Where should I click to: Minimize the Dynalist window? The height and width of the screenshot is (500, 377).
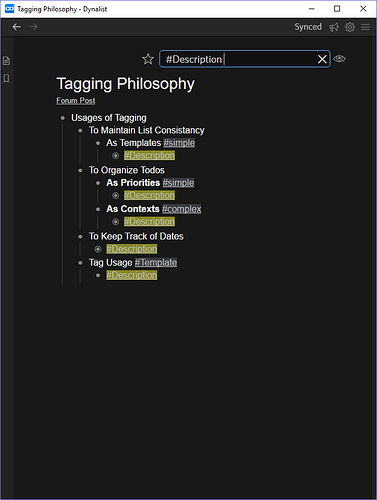pyautogui.click(x=312, y=9)
